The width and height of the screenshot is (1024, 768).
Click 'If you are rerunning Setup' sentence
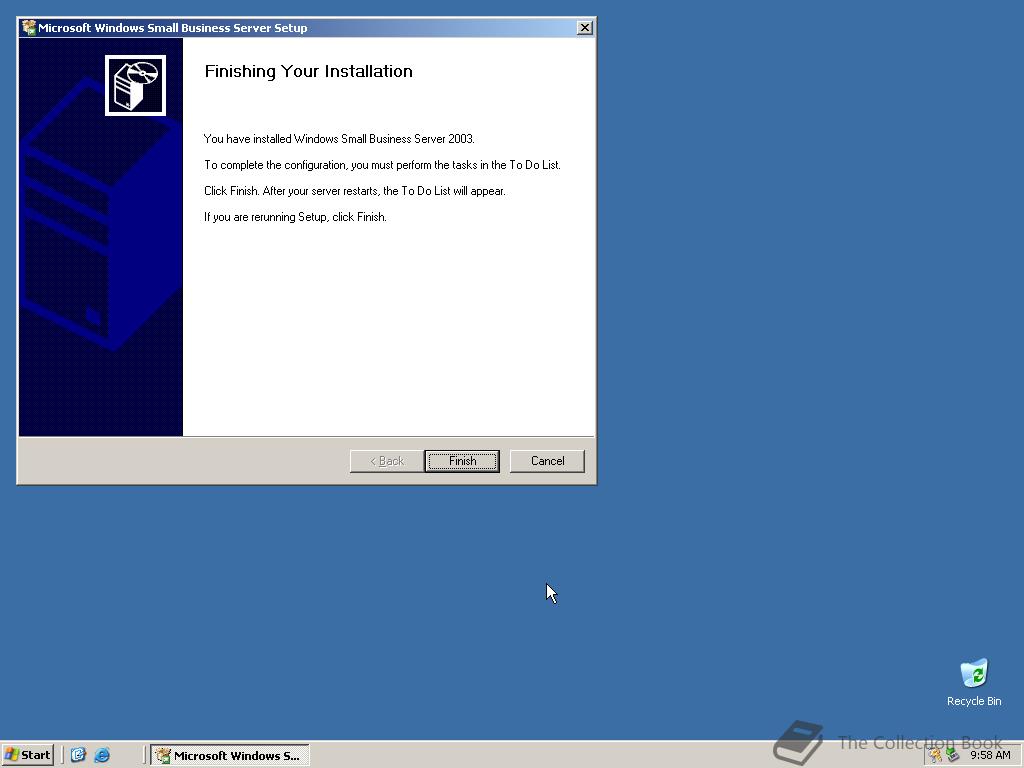[x=295, y=217]
